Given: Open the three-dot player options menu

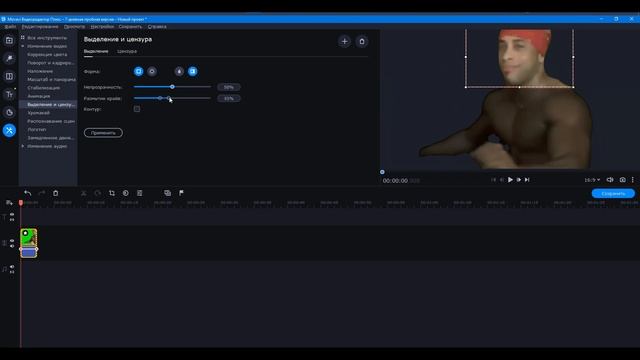Looking at the screenshot, I should pyautogui.click(x=633, y=180).
